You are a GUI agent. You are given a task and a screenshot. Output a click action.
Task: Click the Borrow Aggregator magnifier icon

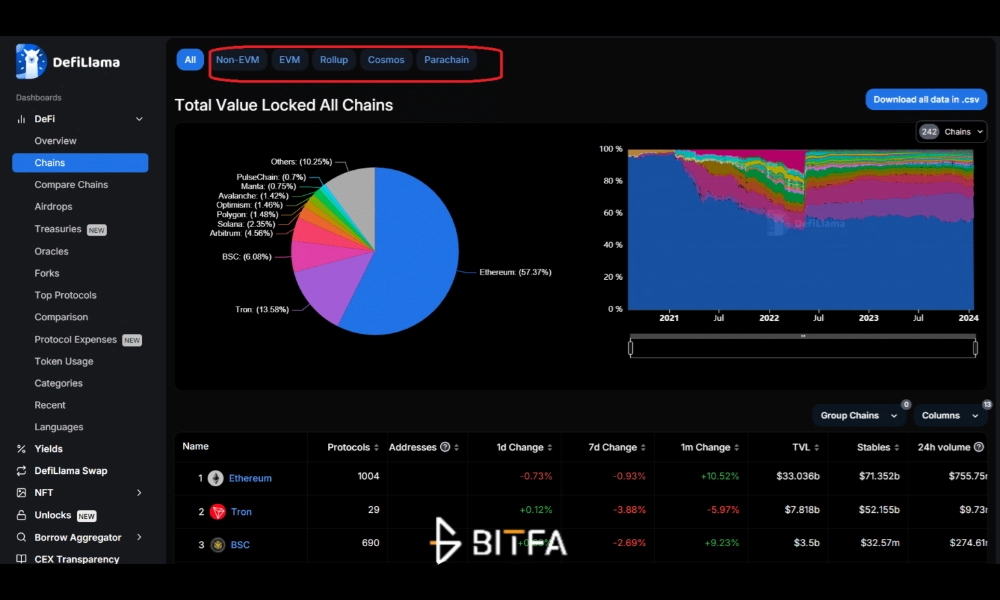tap(21, 537)
